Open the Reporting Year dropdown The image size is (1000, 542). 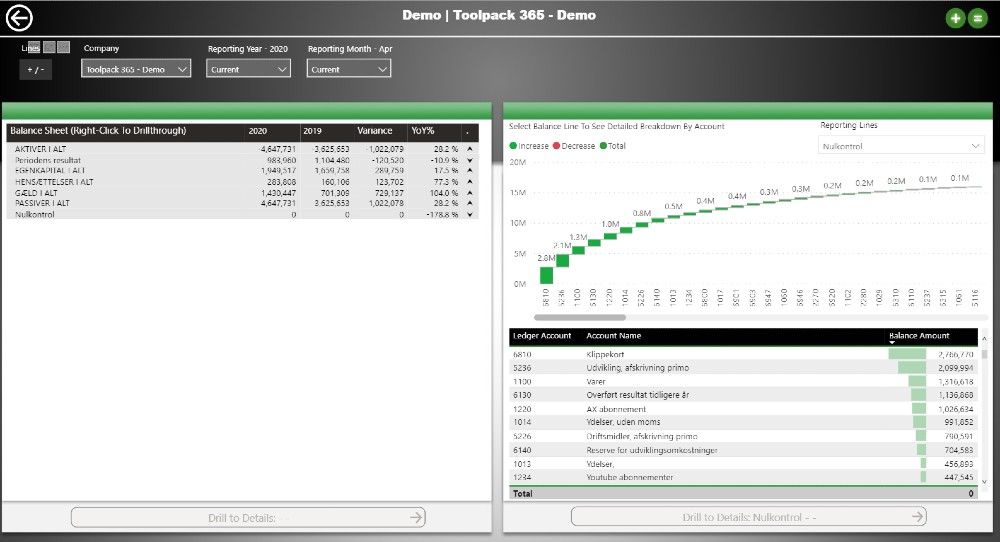(x=248, y=69)
